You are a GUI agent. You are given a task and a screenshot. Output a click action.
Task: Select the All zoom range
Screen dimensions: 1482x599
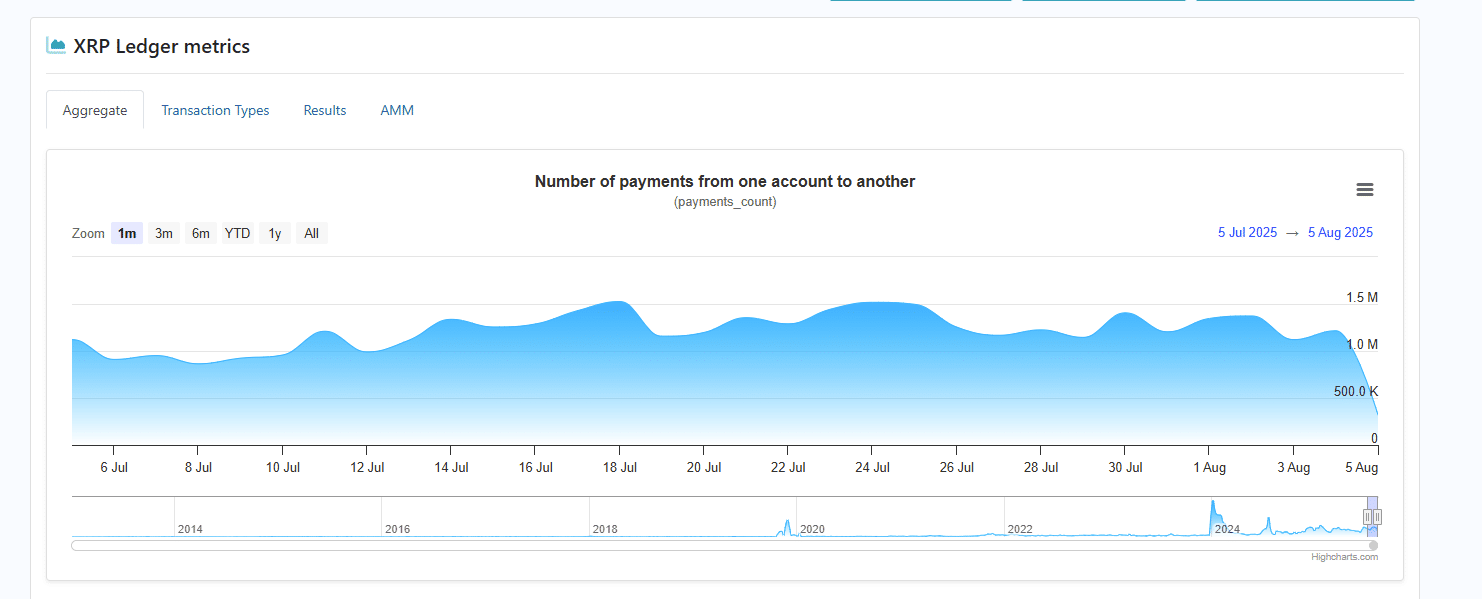(312, 233)
